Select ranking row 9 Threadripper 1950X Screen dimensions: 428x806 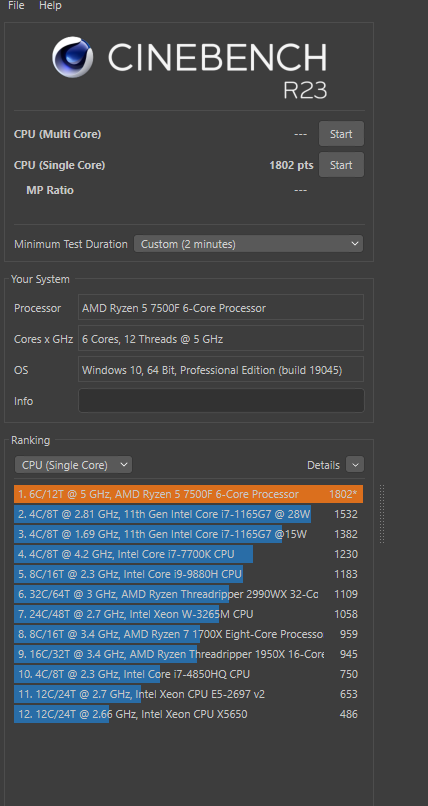pyautogui.click(x=189, y=654)
